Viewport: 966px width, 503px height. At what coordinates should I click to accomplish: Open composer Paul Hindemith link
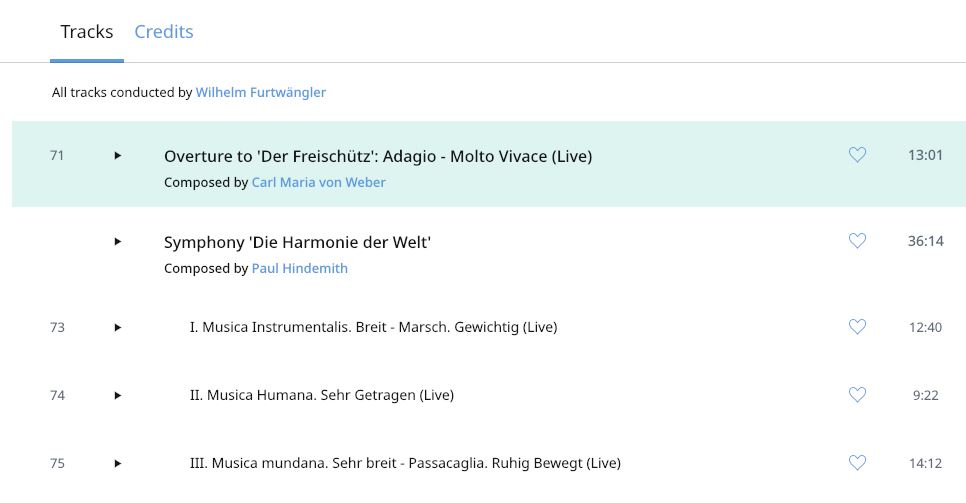299,268
